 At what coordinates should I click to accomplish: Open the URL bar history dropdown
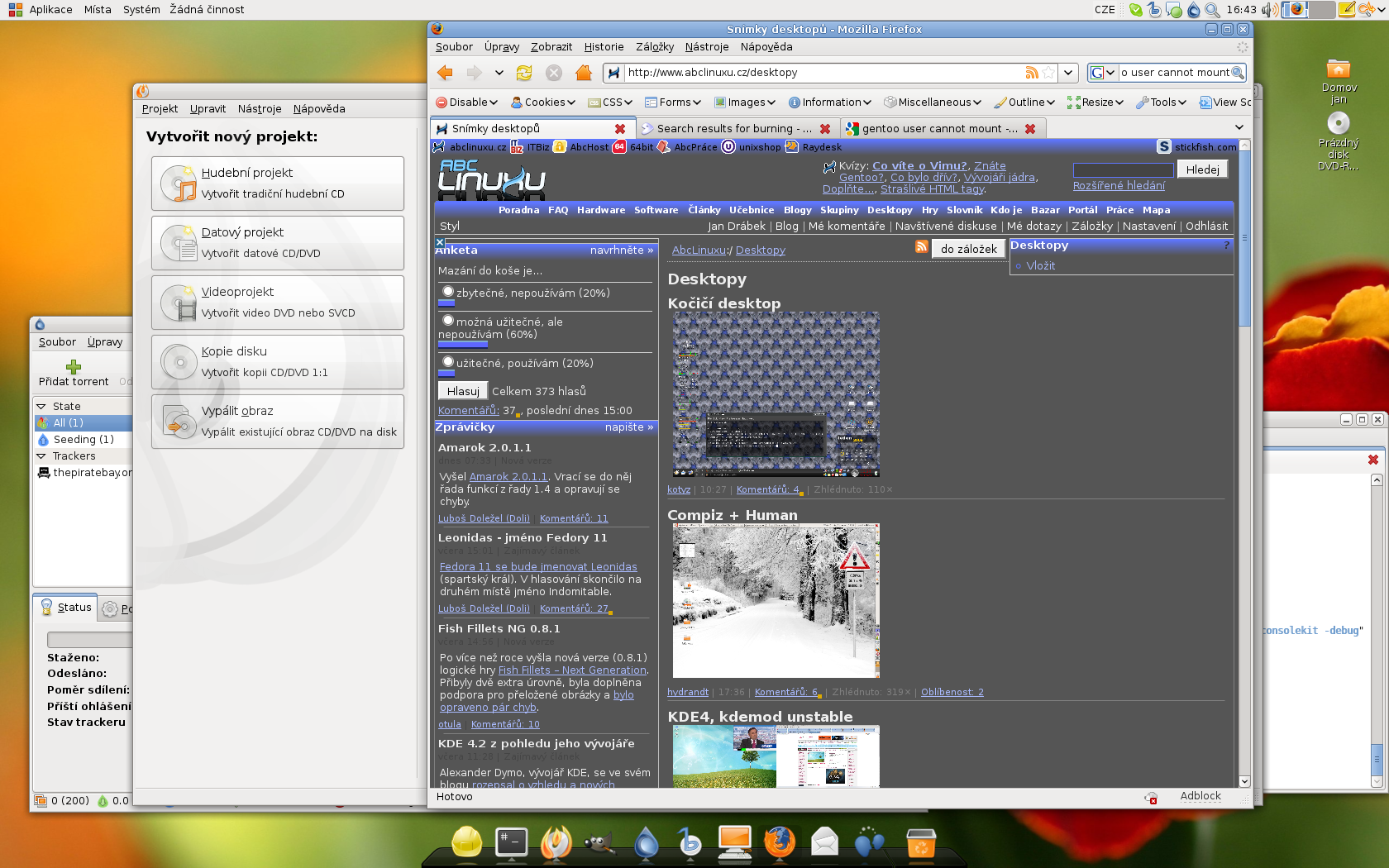[x=1068, y=73]
